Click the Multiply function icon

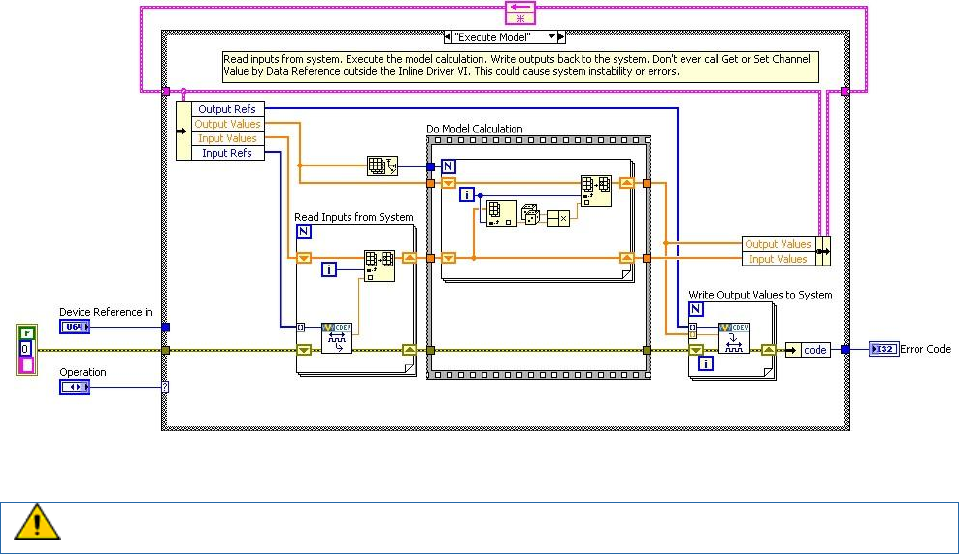[x=558, y=218]
